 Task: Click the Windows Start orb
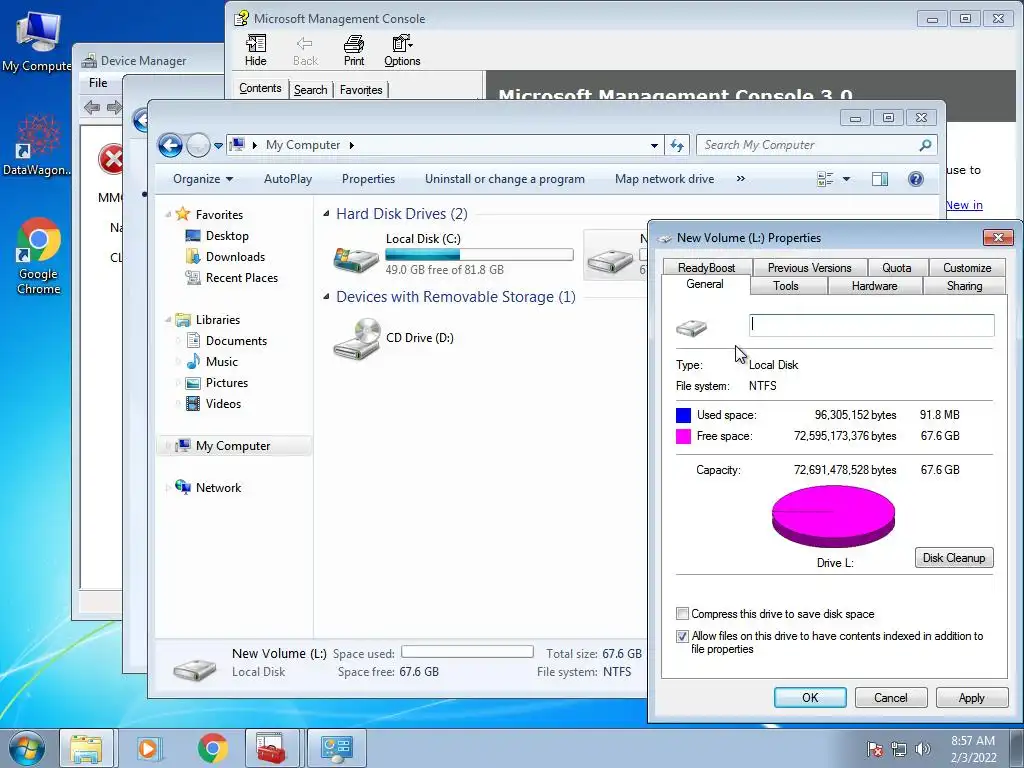[27, 748]
